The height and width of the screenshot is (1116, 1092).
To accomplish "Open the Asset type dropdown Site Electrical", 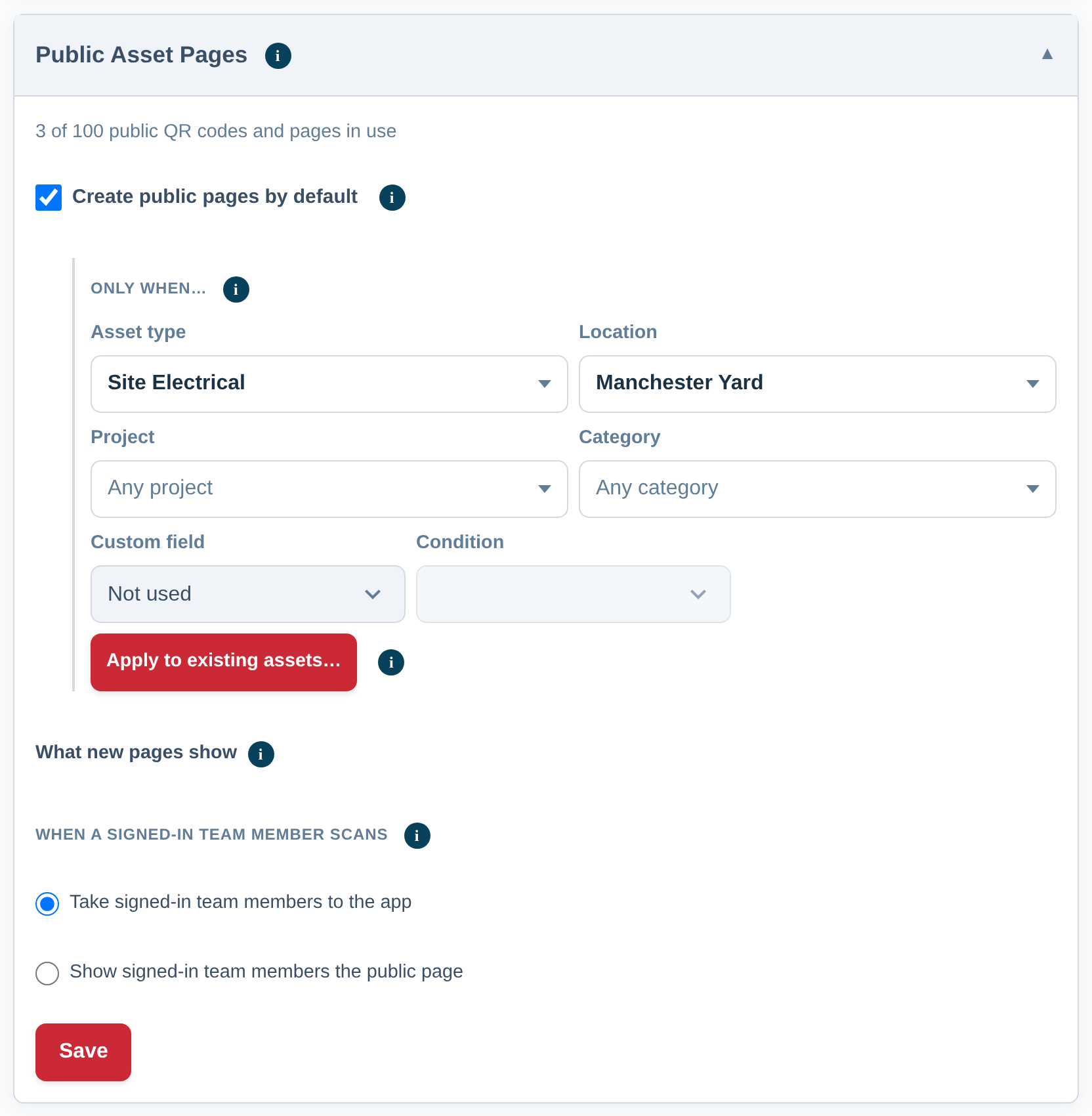I will [x=329, y=384].
